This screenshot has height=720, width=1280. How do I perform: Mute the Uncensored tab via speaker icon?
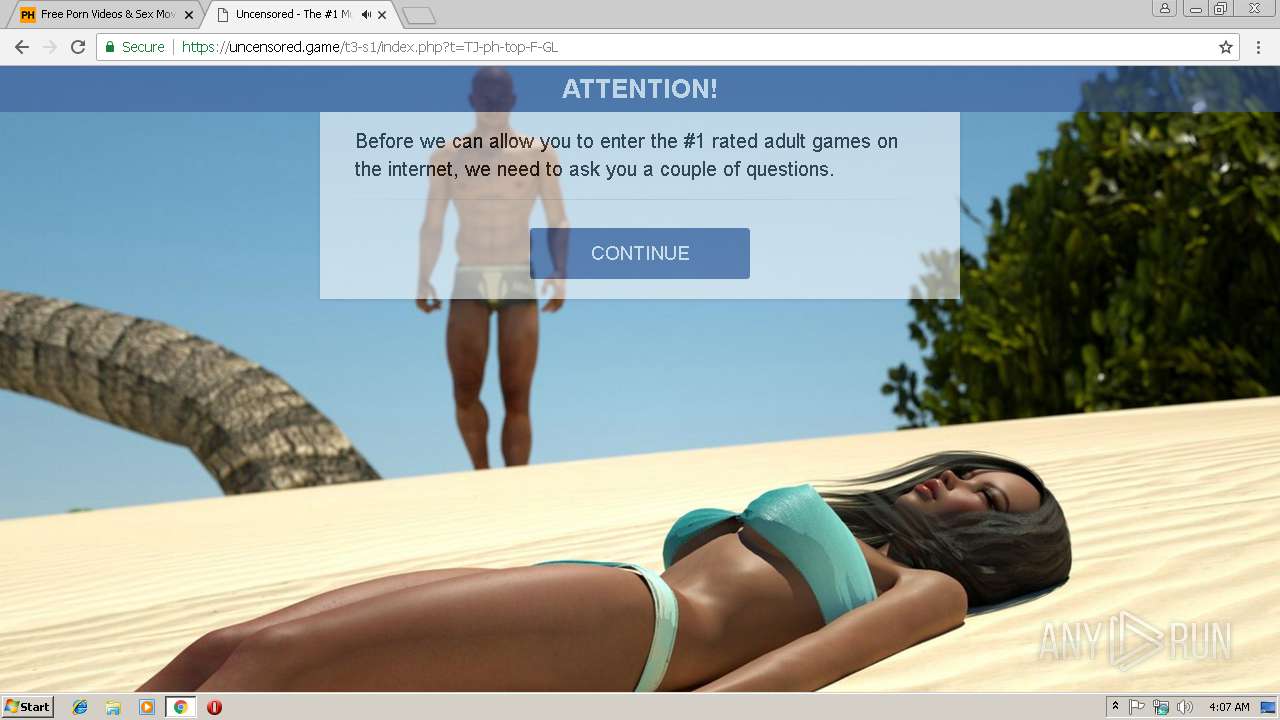coord(366,15)
